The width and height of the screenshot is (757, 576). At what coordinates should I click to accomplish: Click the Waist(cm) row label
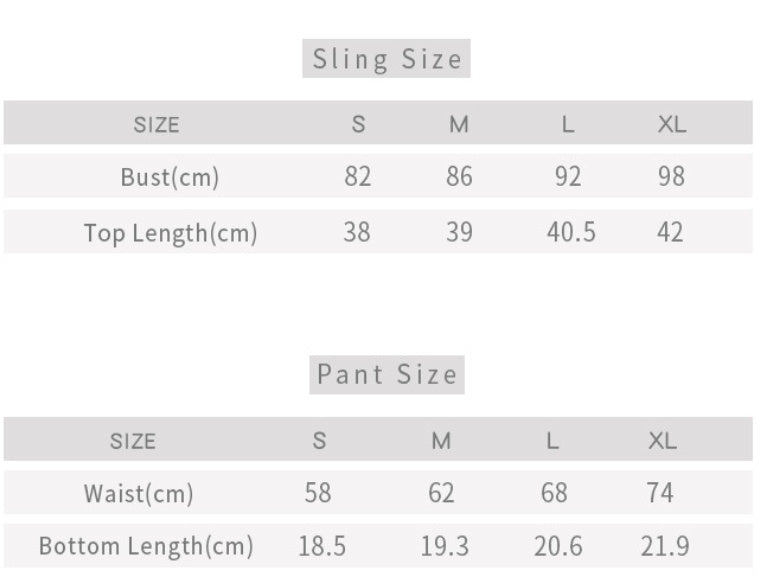(138, 493)
